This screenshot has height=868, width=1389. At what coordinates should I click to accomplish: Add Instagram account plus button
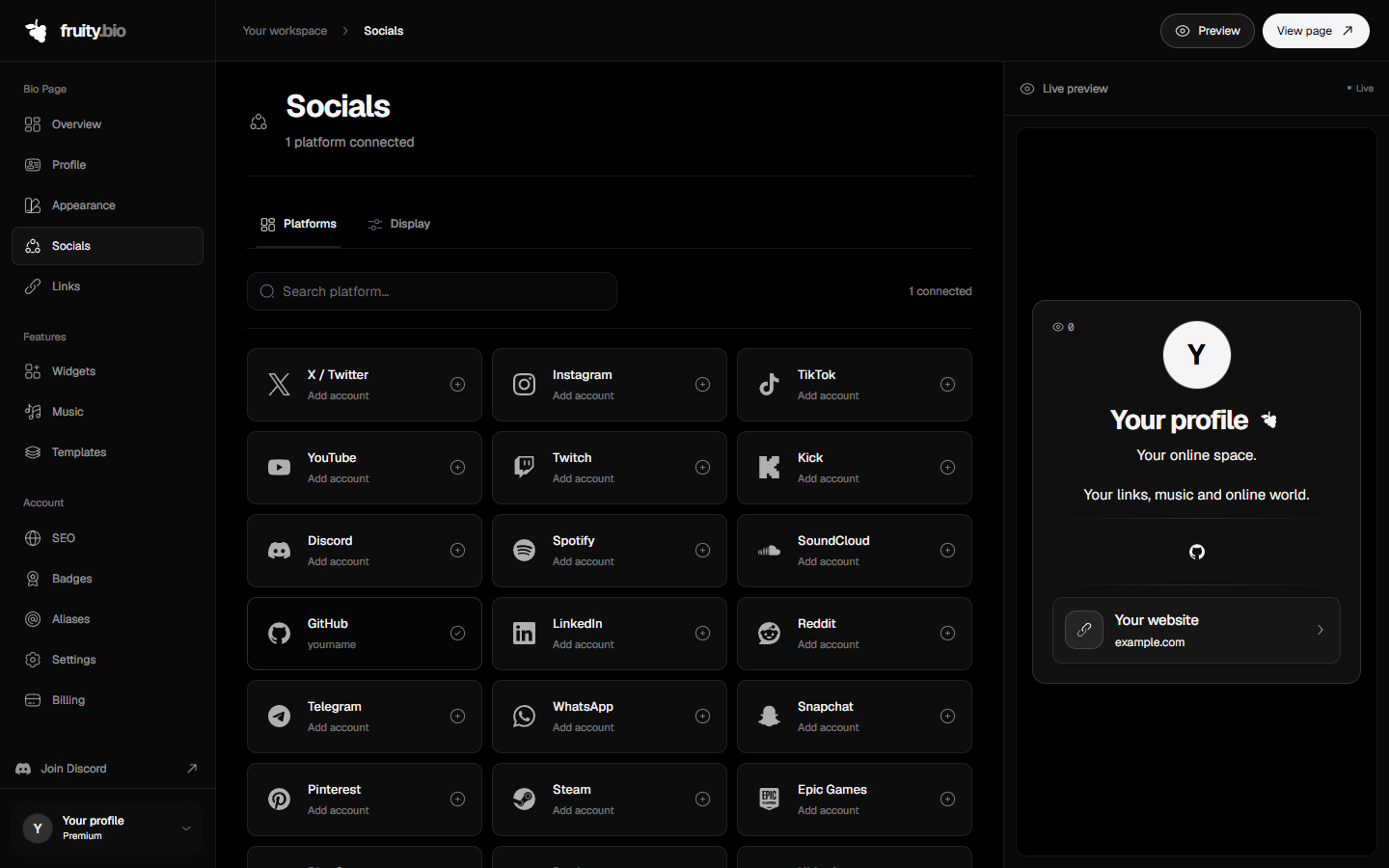pyautogui.click(x=703, y=385)
